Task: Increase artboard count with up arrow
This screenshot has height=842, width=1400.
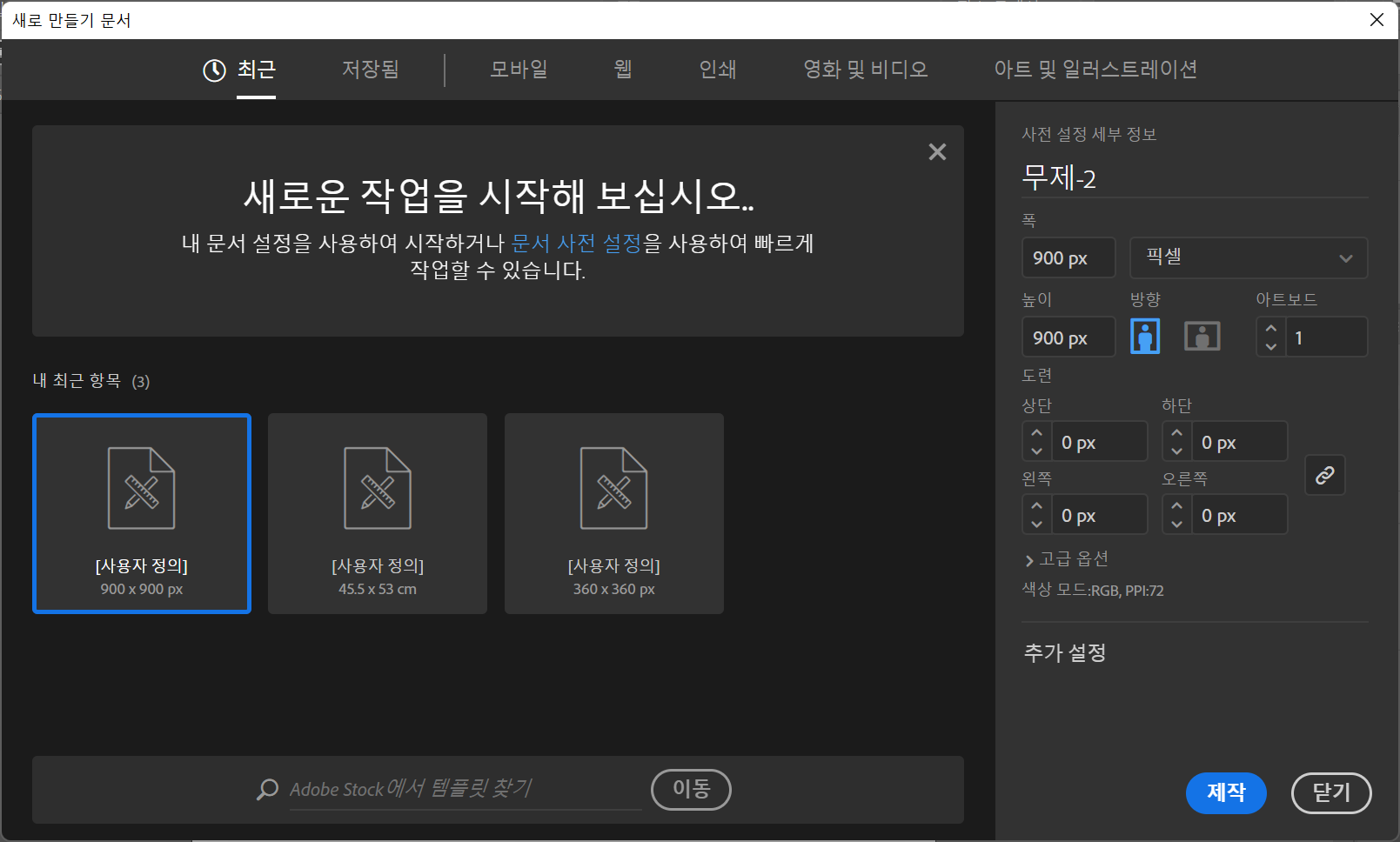Action: 1271,328
